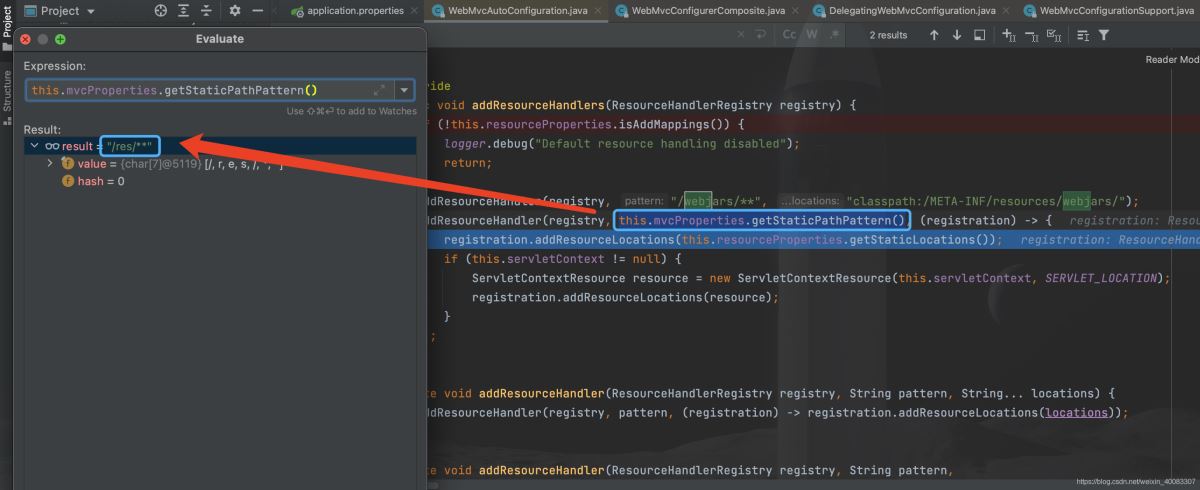Click select all occurrences icon
The image size is (1200, 490).
[1056, 35]
